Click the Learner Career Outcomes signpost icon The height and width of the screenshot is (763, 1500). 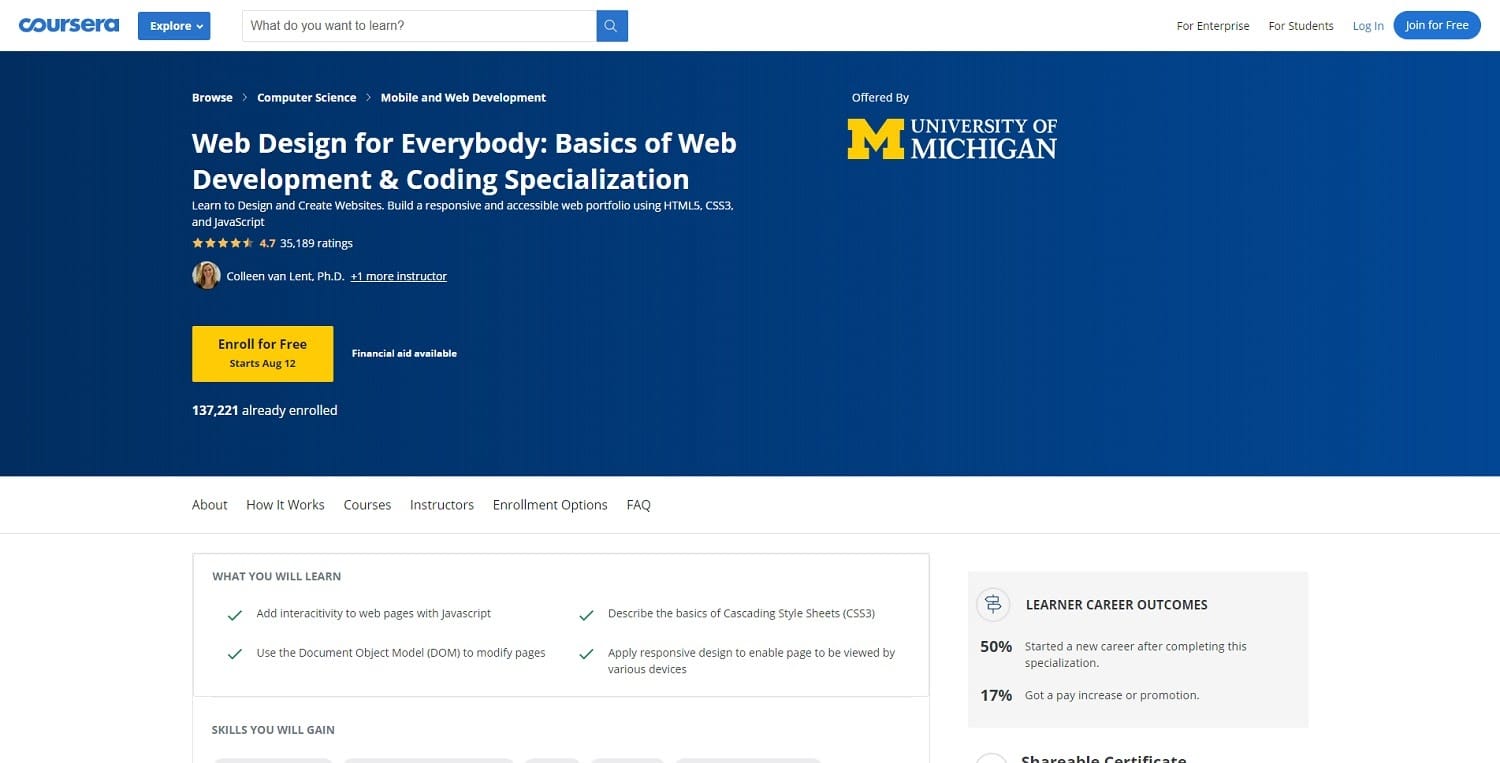click(x=992, y=604)
